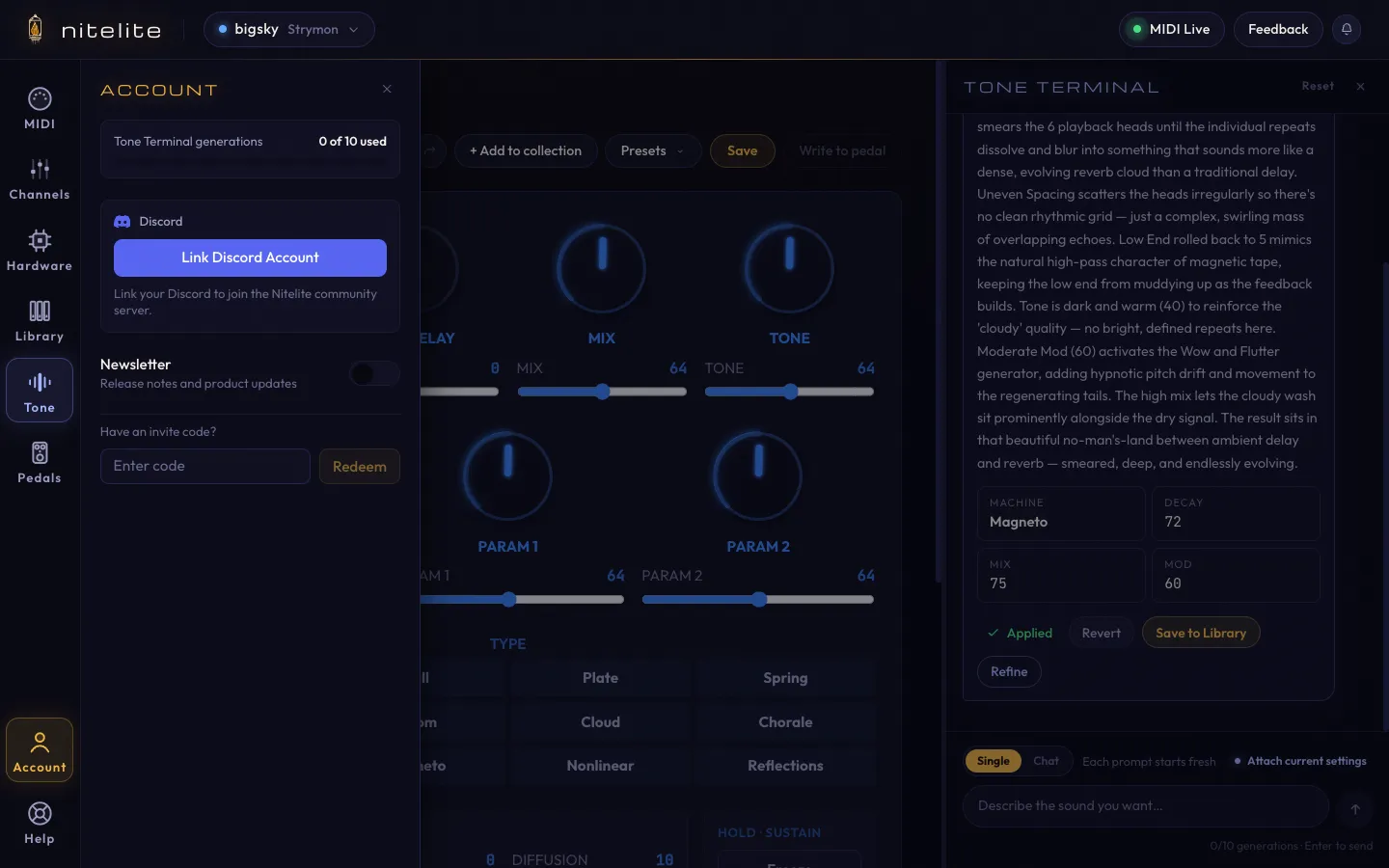Image resolution: width=1389 pixels, height=868 pixels.
Task: Click the MIDI Live status button
Action: (1171, 29)
